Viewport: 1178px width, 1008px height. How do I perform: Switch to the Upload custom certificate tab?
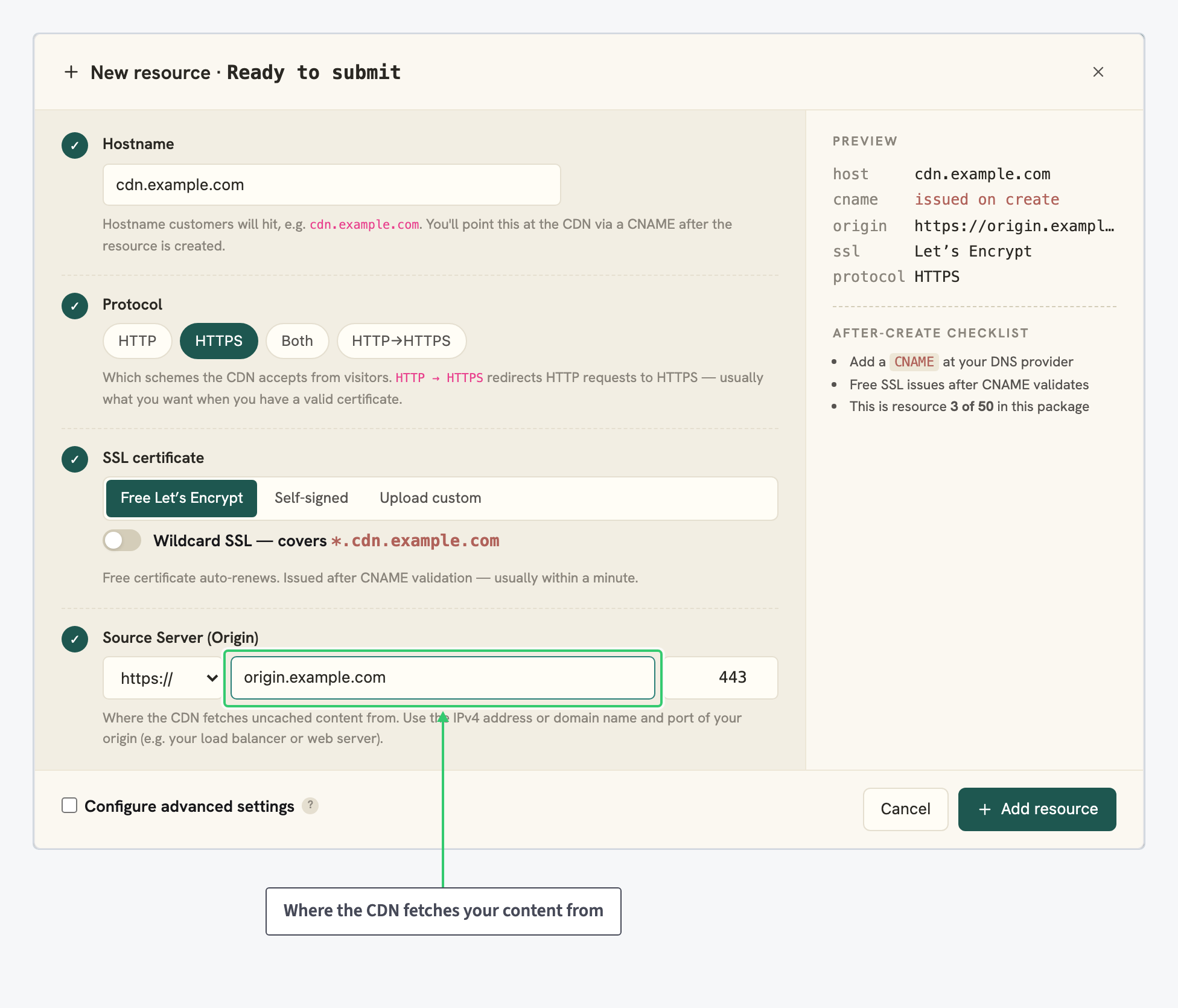[430, 498]
